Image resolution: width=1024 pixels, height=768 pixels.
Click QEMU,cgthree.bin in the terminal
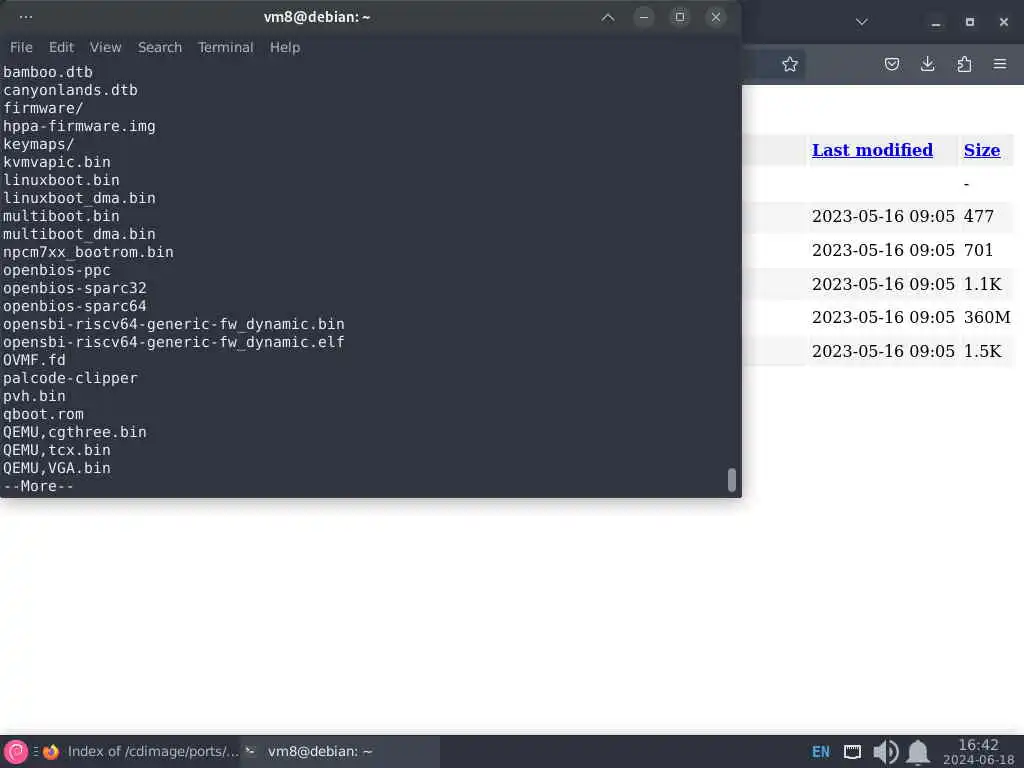[x=74, y=432]
